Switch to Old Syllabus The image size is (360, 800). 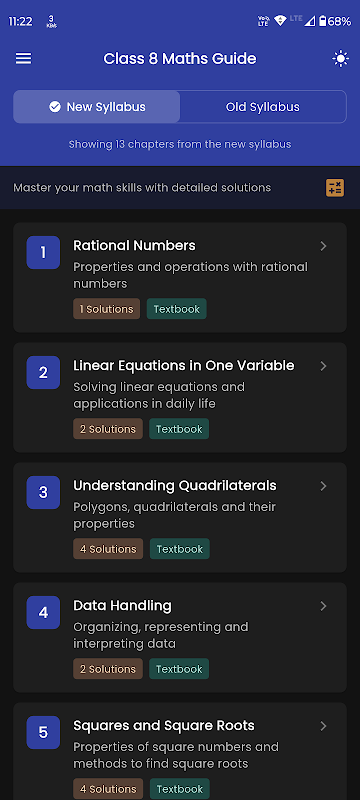pyautogui.click(x=263, y=107)
